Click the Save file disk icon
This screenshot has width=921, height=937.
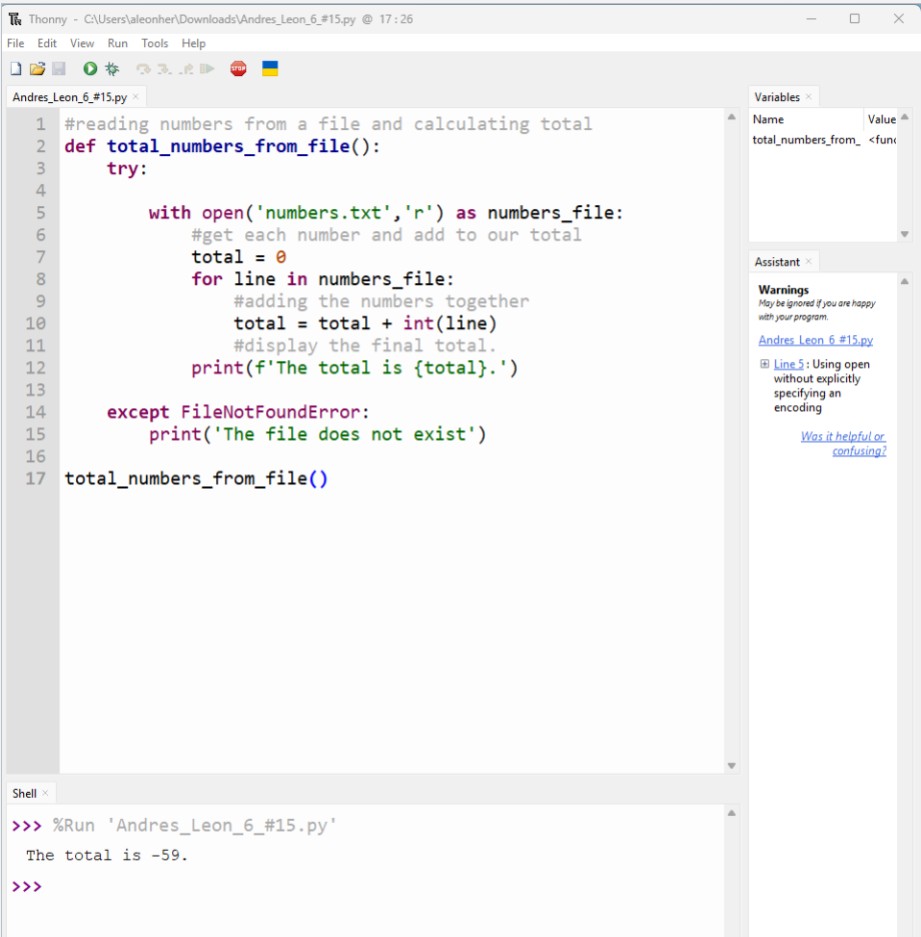(59, 69)
